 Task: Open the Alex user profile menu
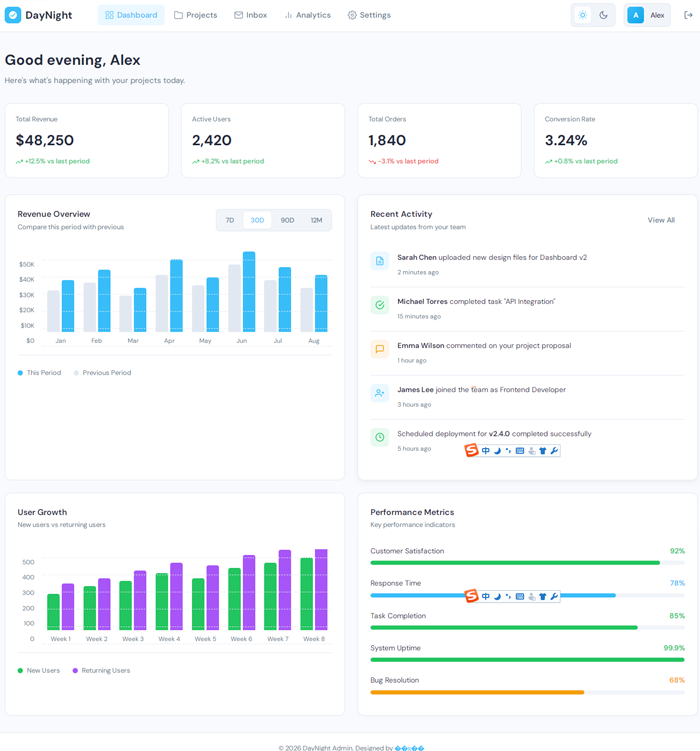coord(647,15)
